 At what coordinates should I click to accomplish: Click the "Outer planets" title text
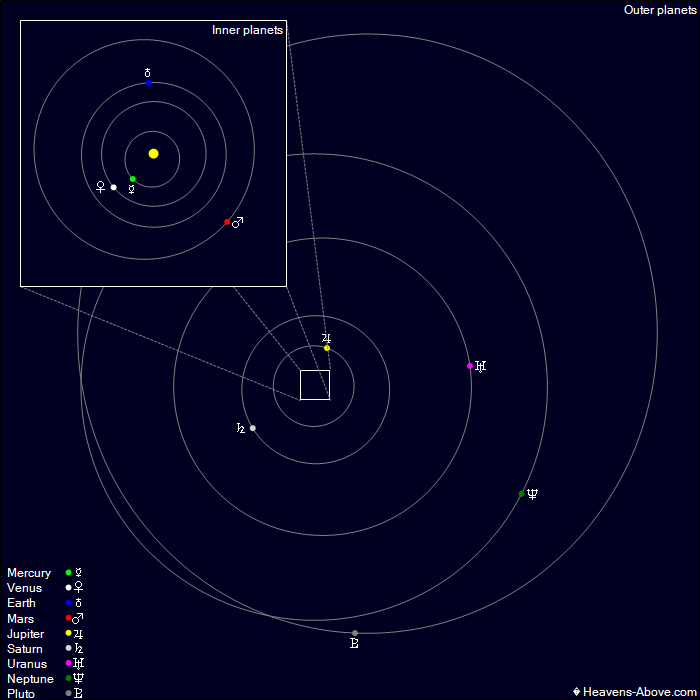[659, 10]
